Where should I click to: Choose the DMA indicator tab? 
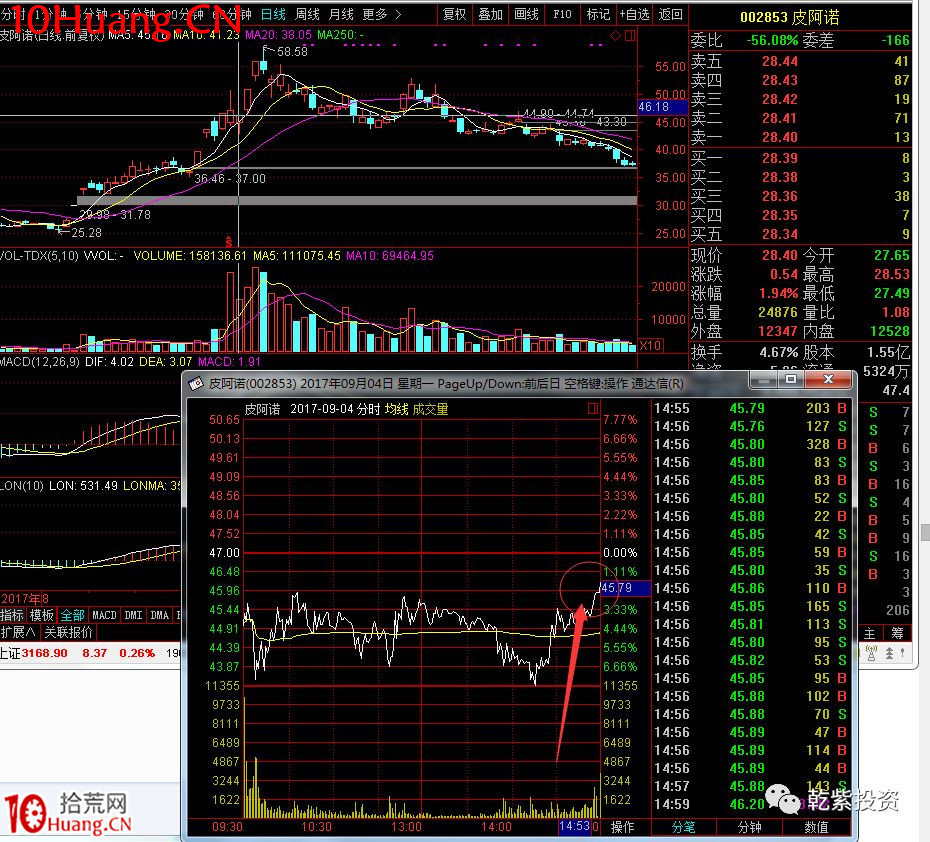tap(160, 615)
